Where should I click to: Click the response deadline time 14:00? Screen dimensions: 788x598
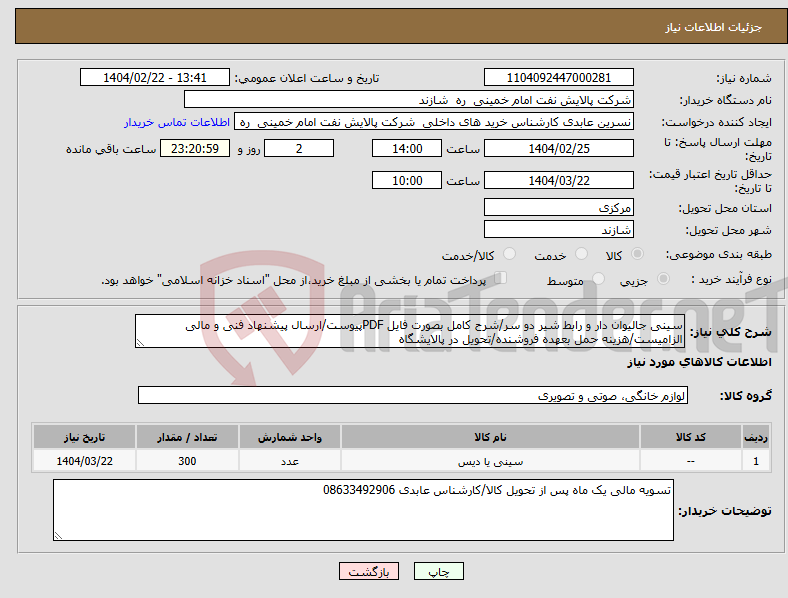[407, 148]
